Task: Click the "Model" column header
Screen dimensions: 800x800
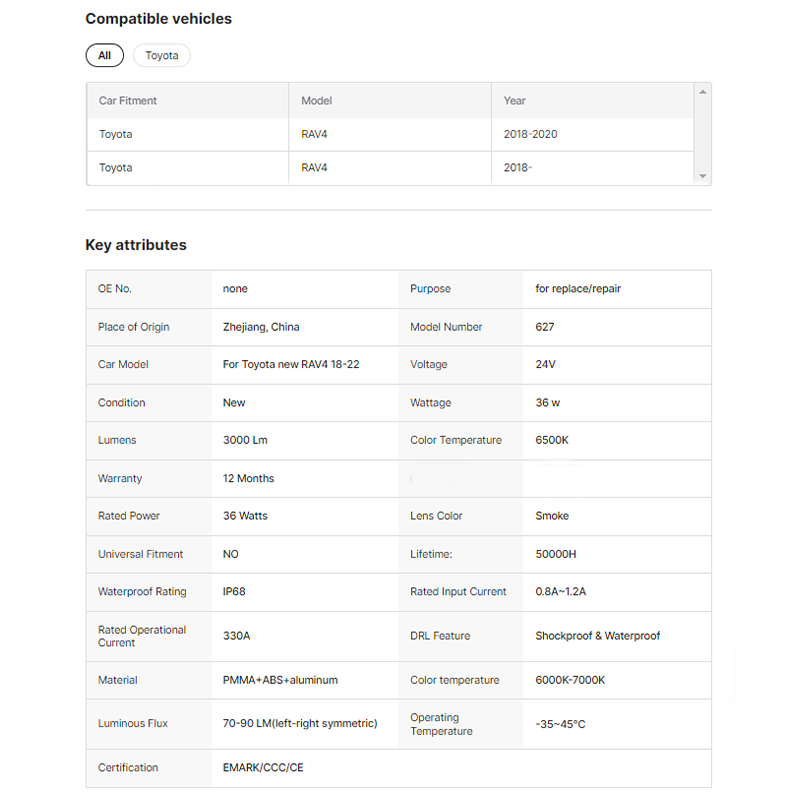Action: pos(317,101)
